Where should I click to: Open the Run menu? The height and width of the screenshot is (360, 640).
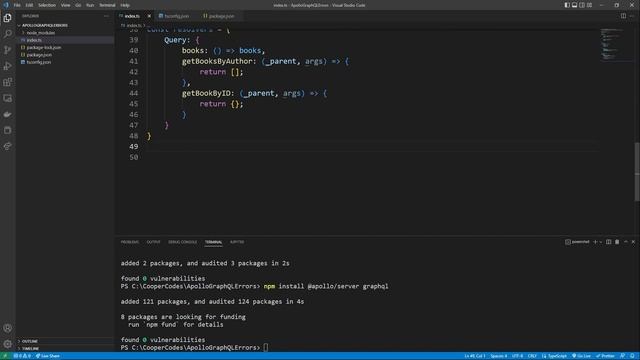90,5
